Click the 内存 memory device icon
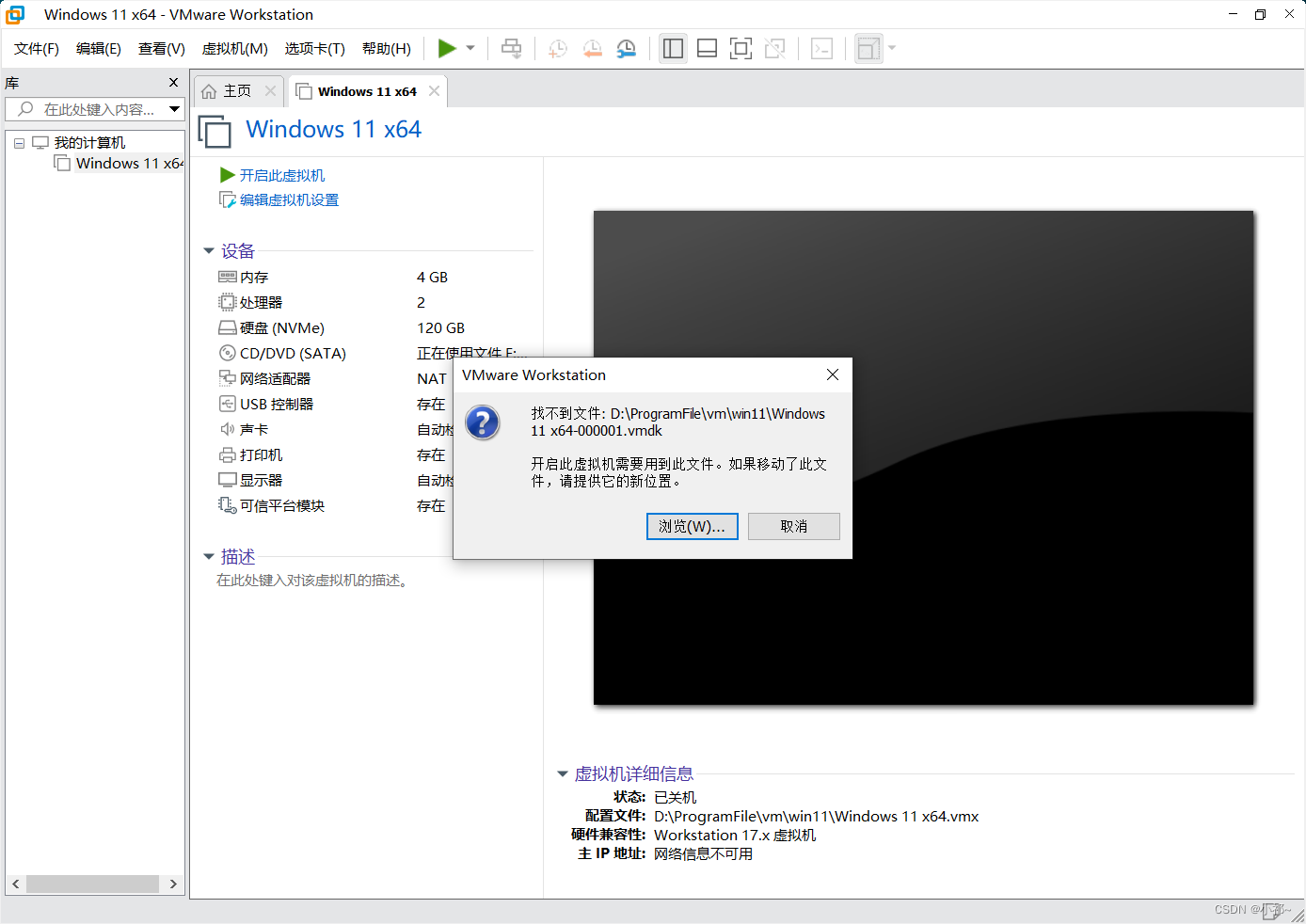1306x924 pixels. coord(228,277)
